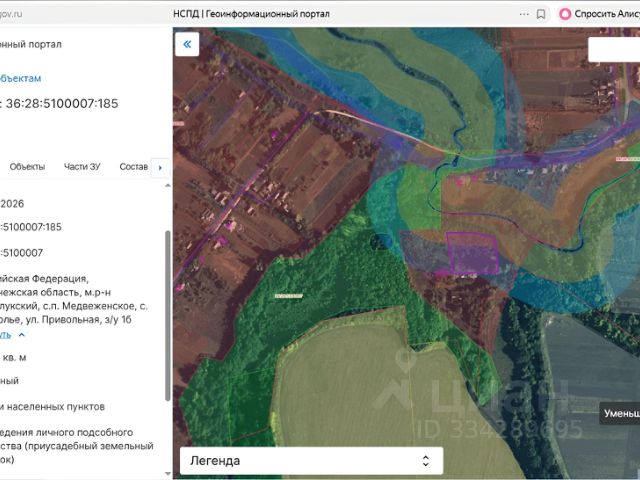Click the НСПД Геоинформационный портал page title
The height and width of the screenshot is (480, 640).
pos(251,14)
